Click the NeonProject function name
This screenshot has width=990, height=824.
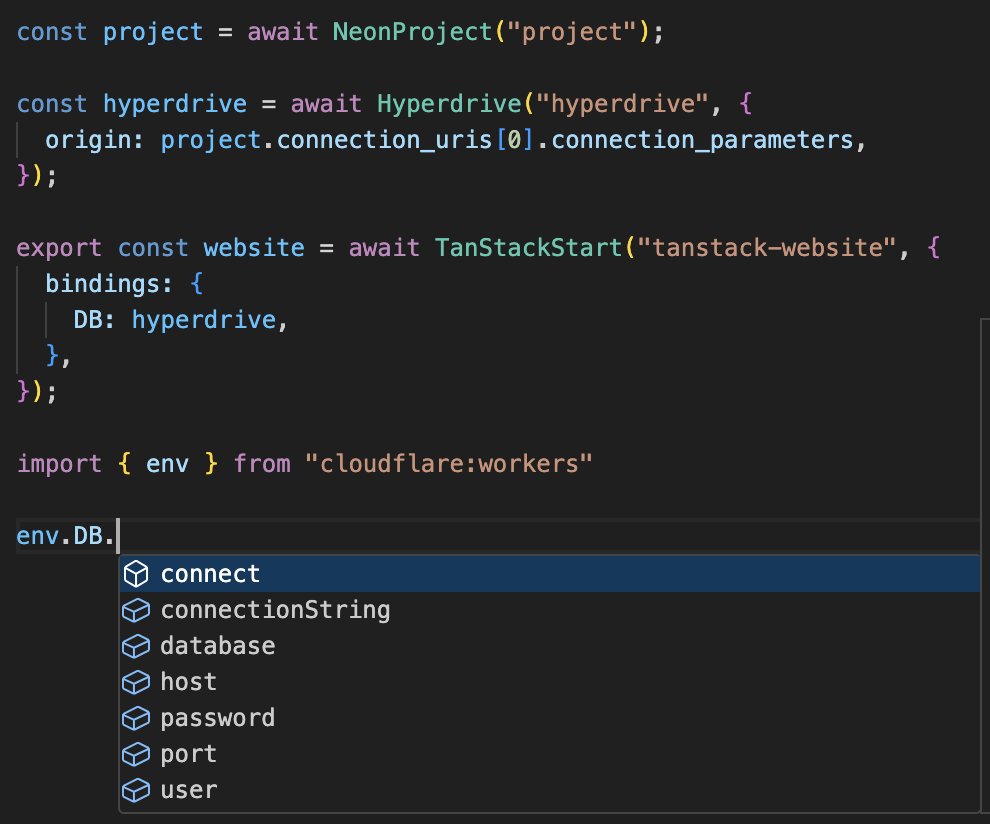(413, 32)
